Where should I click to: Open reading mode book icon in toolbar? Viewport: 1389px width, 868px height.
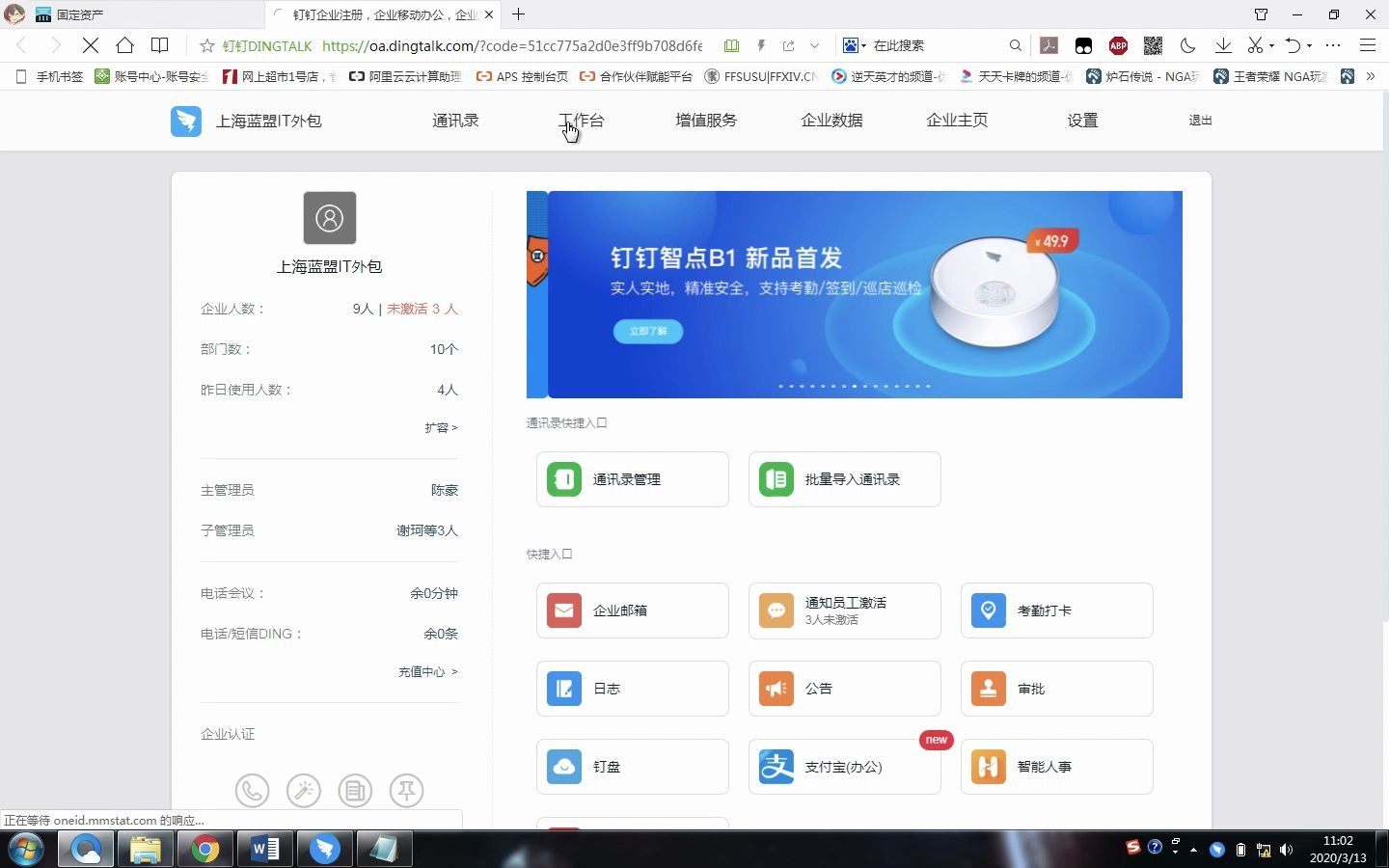coord(160,45)
